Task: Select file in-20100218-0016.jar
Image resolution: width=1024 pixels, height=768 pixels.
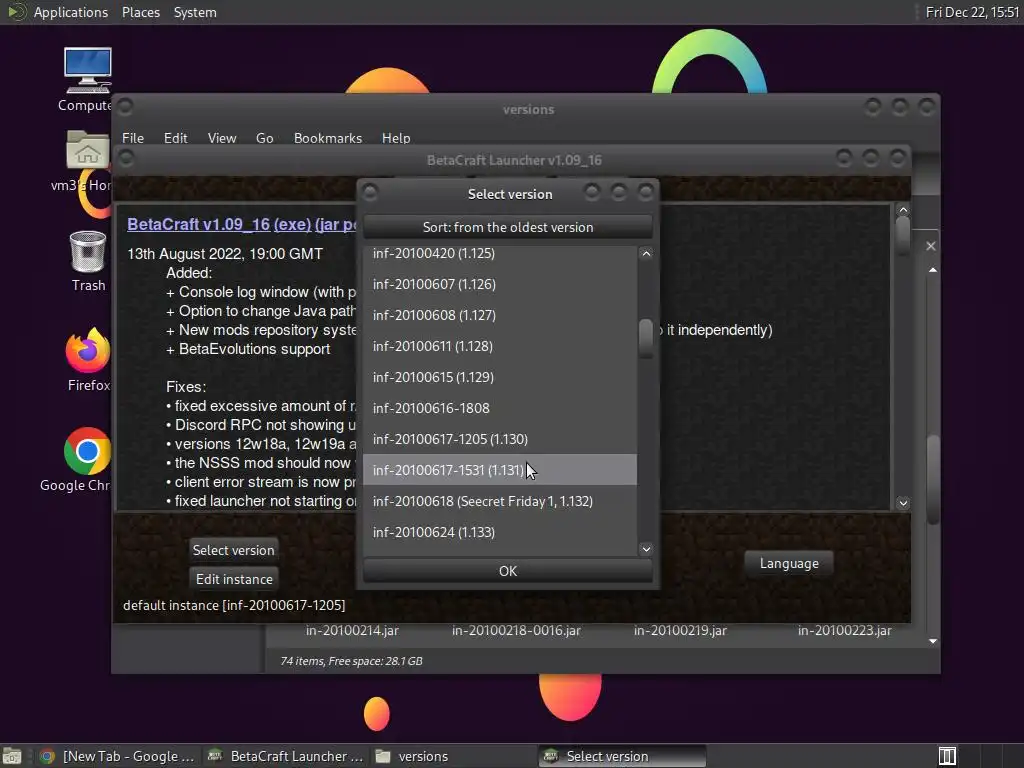Action: pos(516,631)
